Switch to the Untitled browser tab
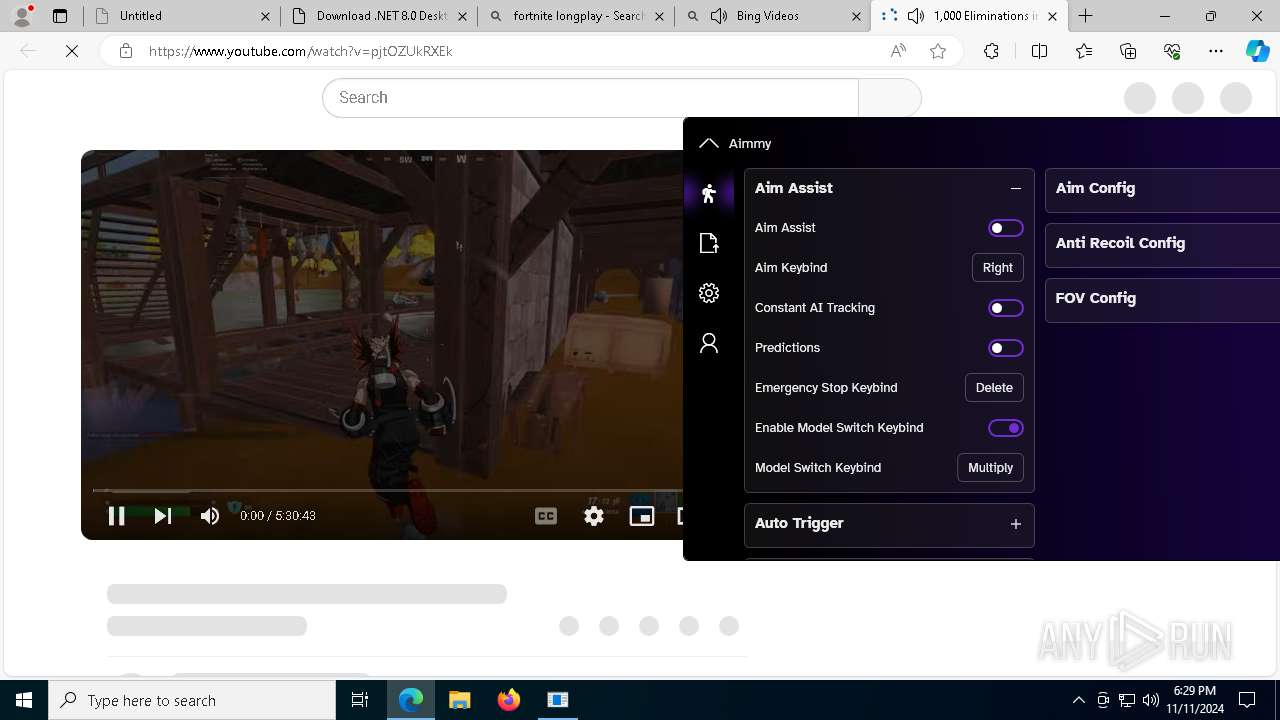This screenshot has height=720, width=1280. click(x=180, y=16)
